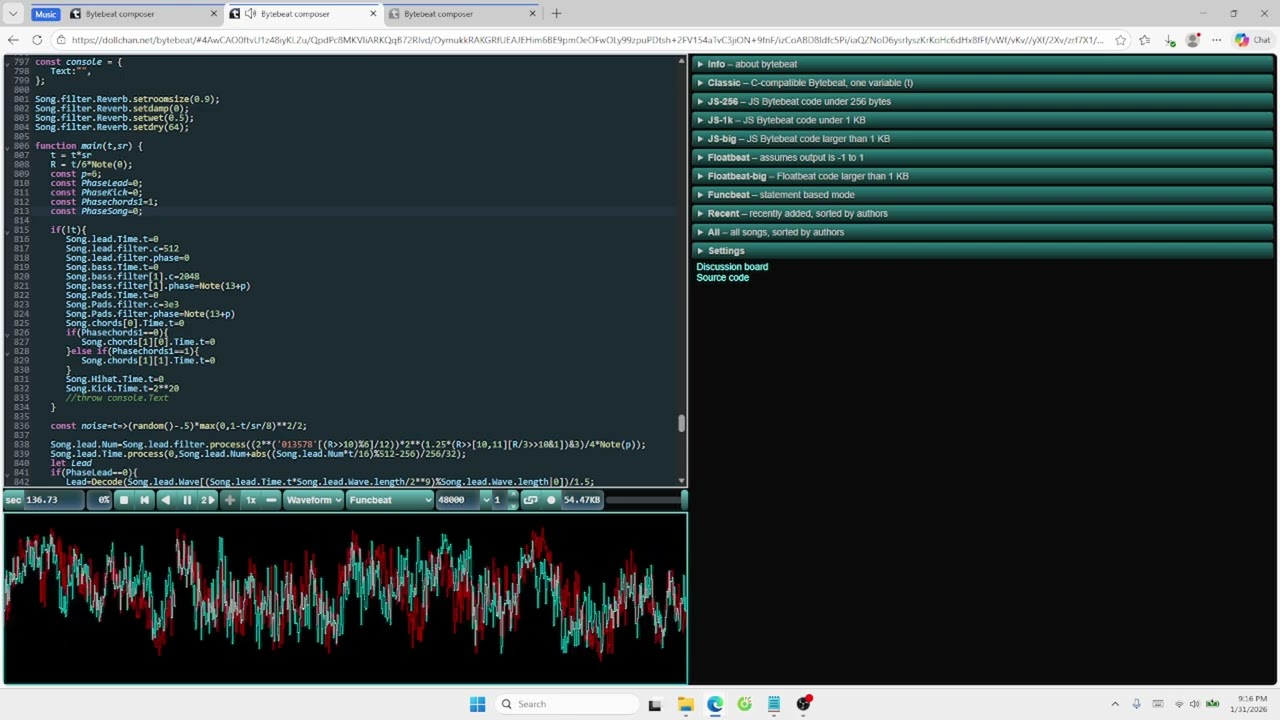Expand the Info – about bytebeat section
The width and height of the screenshot is (1280, 720).
tap(984, 64)
